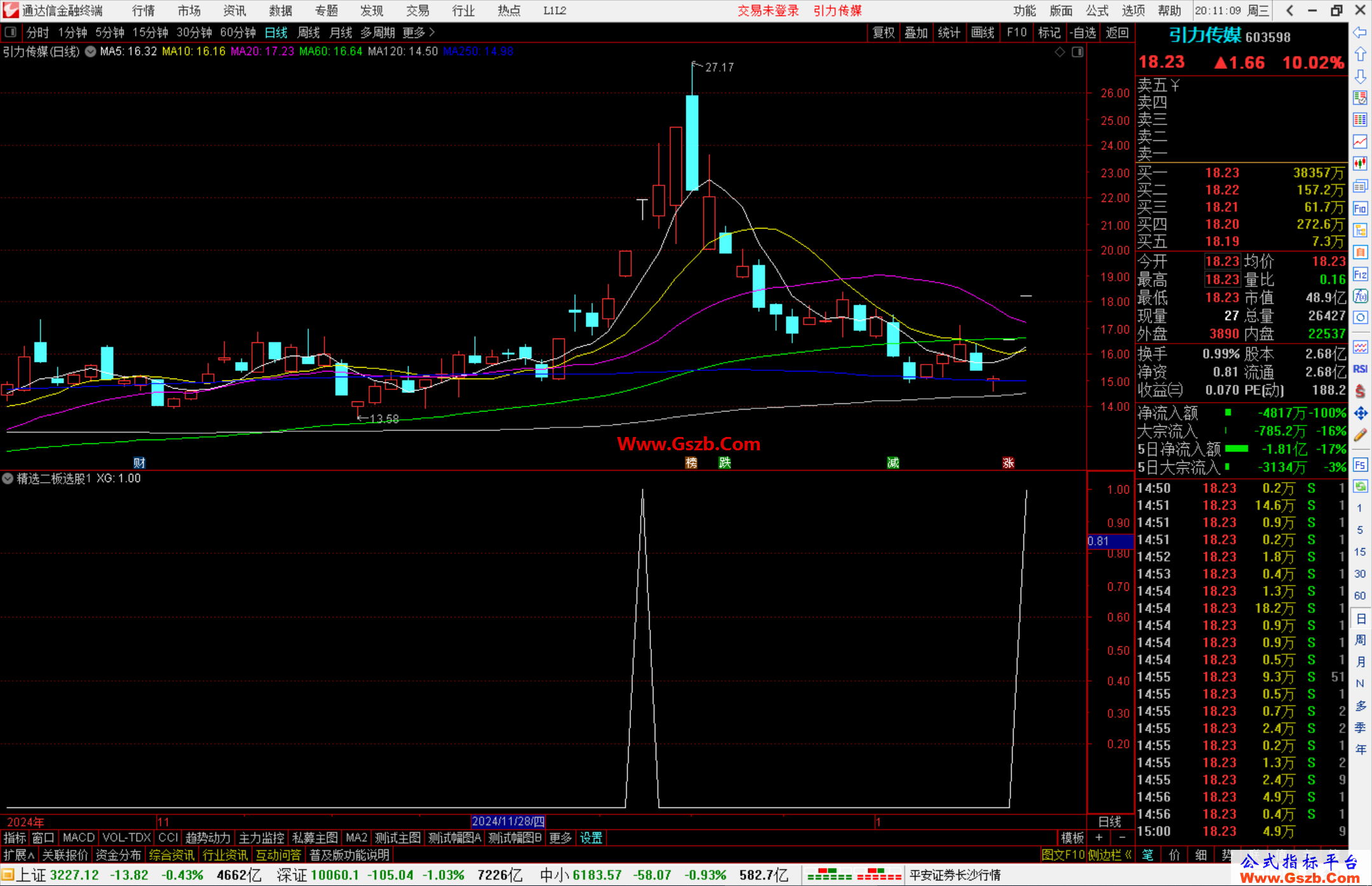
Task: Click the FS icon in right sidebar
Action: pos(1360,465)
